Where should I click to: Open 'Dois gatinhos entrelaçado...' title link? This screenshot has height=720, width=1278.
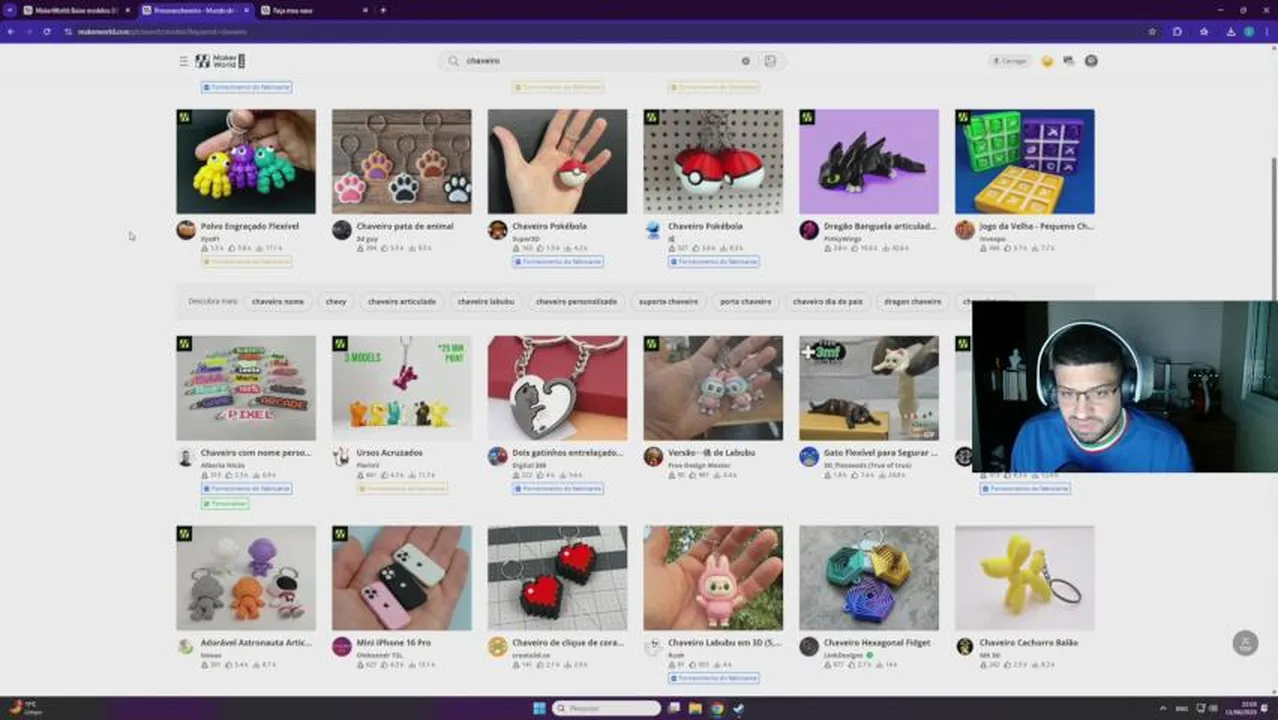(x=567, y=453)
